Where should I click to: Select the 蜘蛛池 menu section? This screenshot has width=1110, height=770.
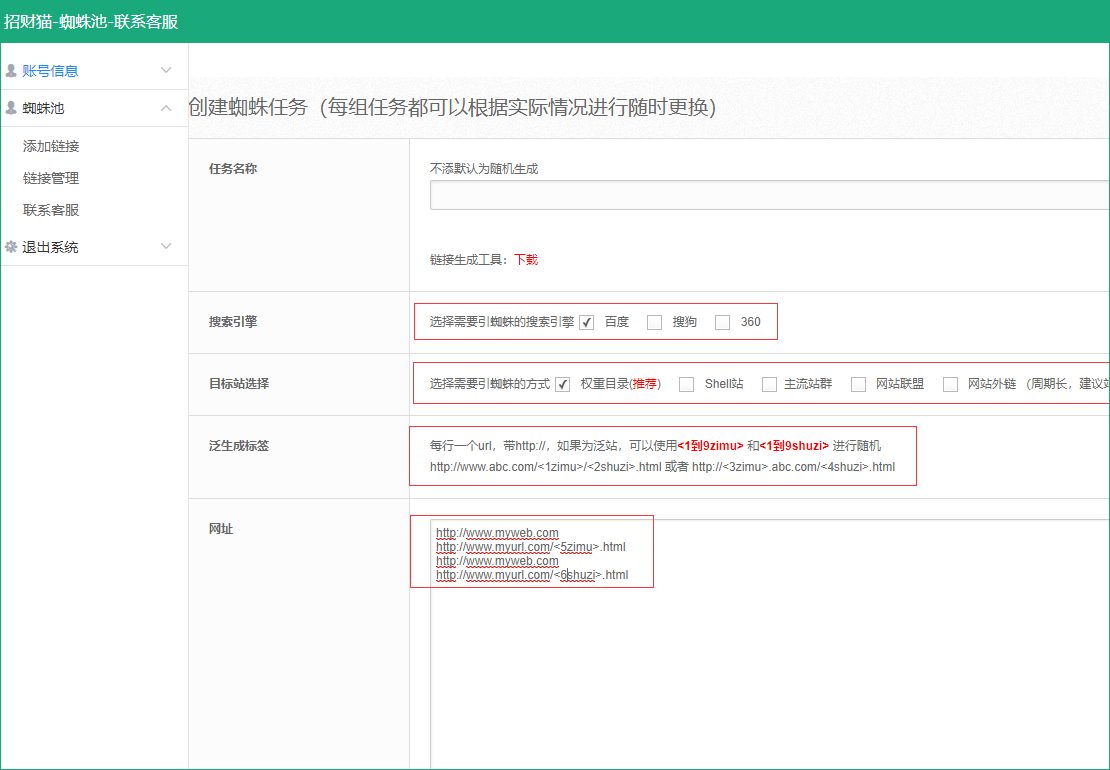point(94,108)
